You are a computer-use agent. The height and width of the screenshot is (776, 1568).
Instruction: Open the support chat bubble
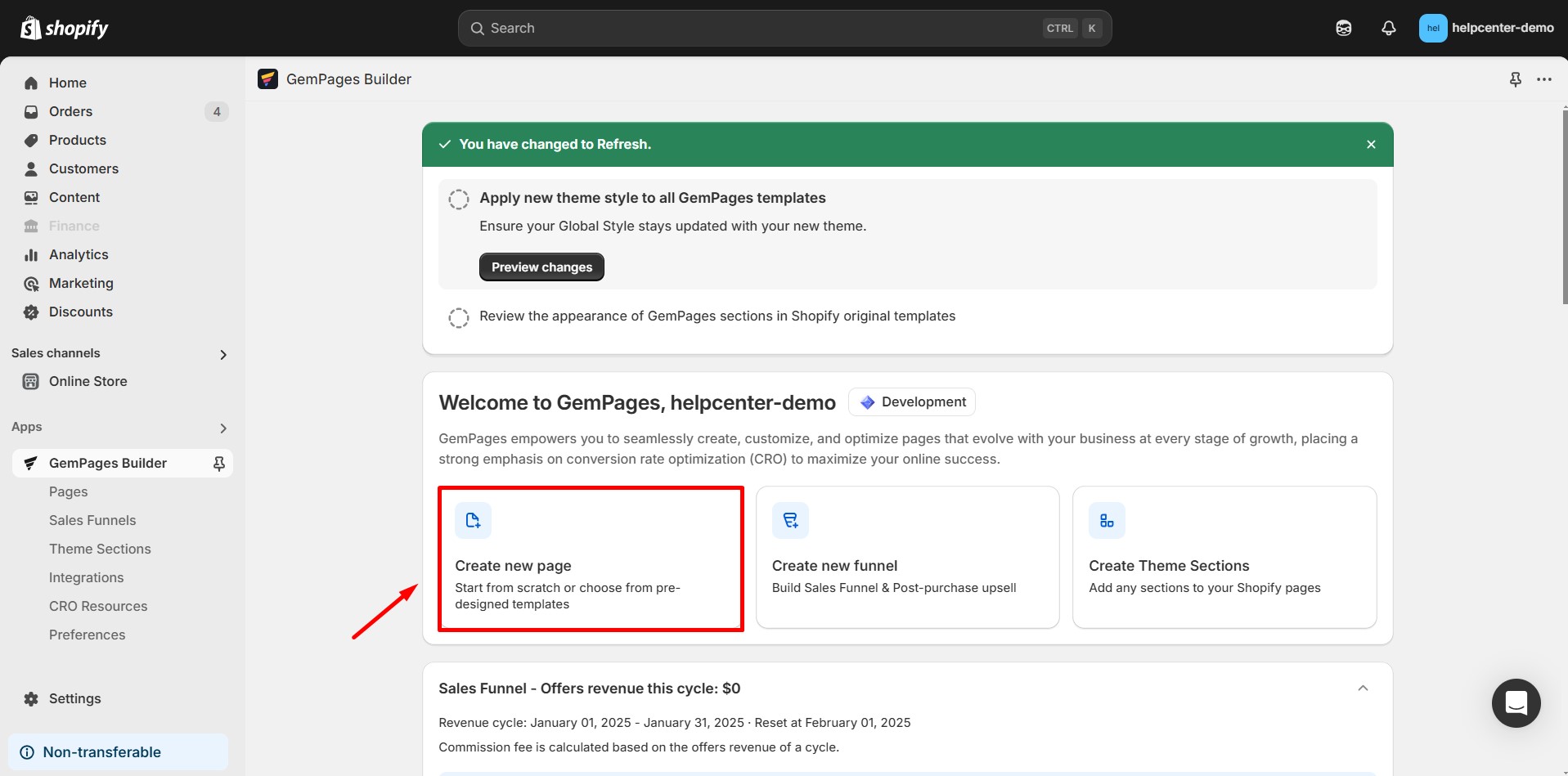pyautogui.click(x=1516, y=702)
